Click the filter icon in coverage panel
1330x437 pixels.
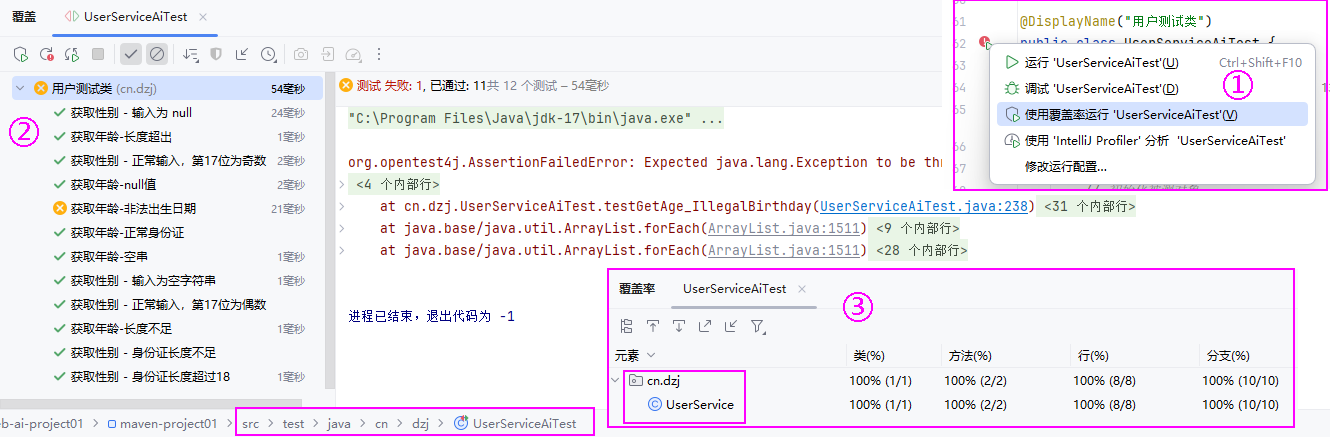point(758,326)
